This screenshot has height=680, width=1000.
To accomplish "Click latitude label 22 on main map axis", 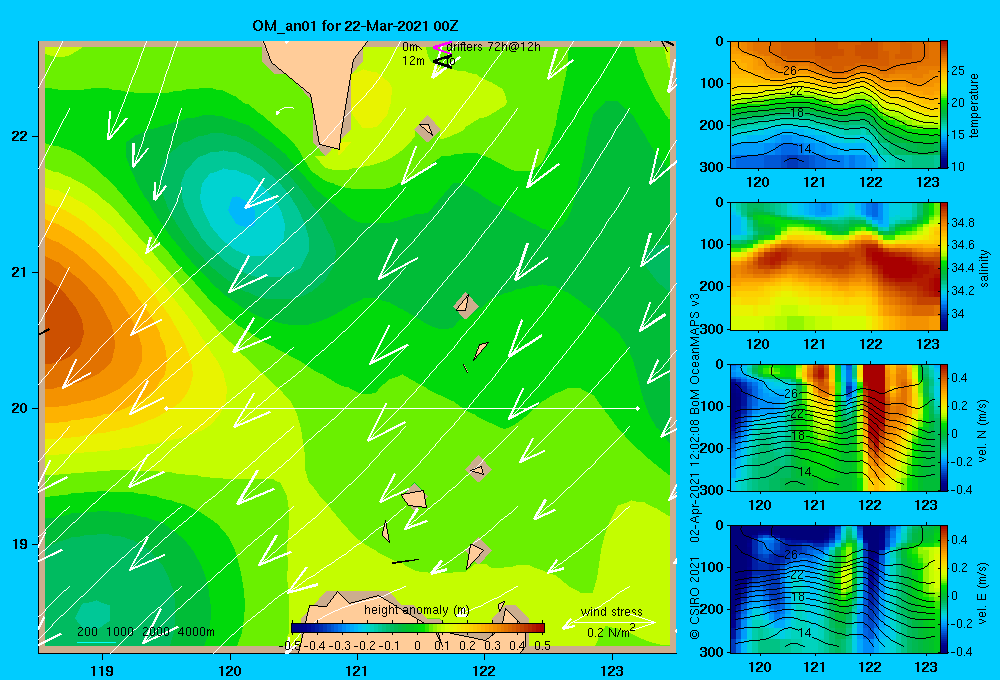I will 19,136.
